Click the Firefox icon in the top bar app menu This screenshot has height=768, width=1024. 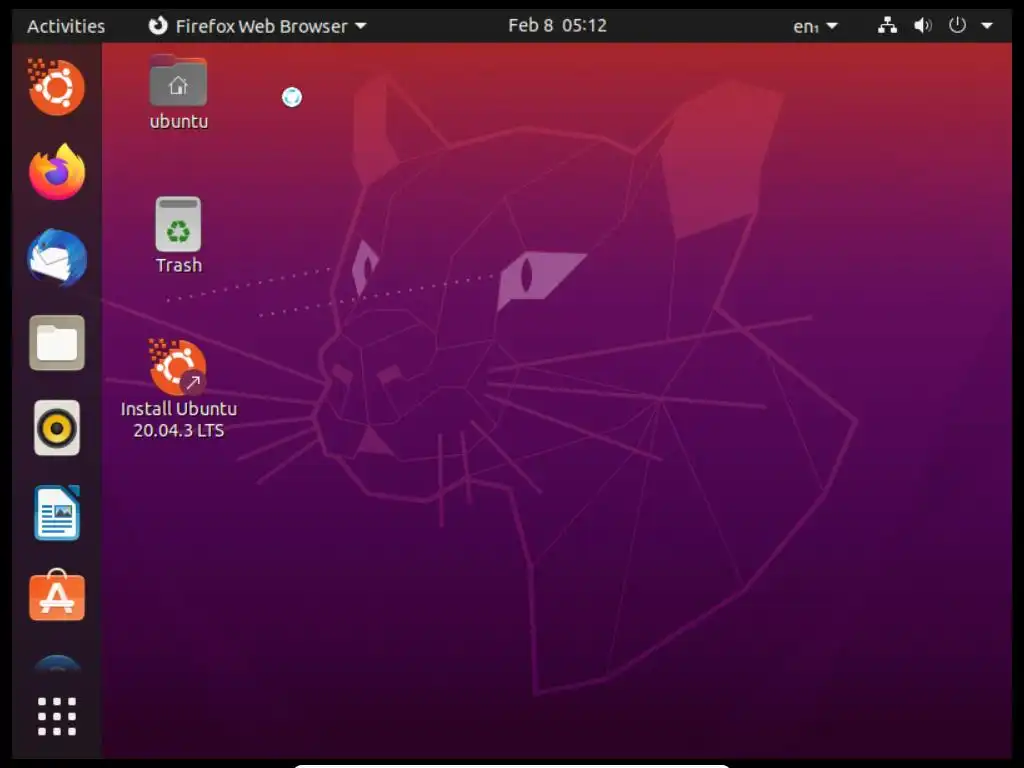[158, 25]
